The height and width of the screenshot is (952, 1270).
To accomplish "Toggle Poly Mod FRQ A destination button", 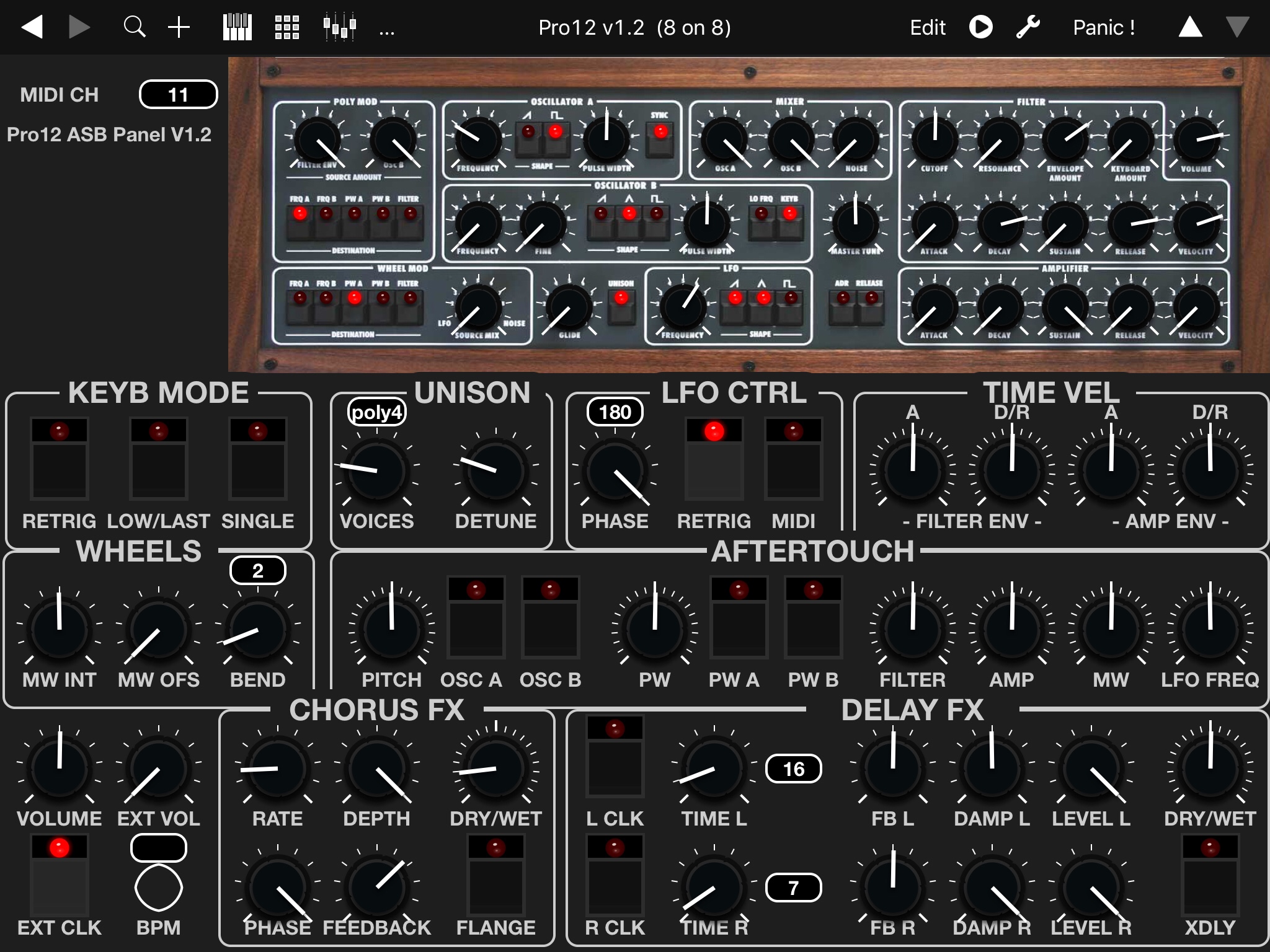I will click(300, 222).
